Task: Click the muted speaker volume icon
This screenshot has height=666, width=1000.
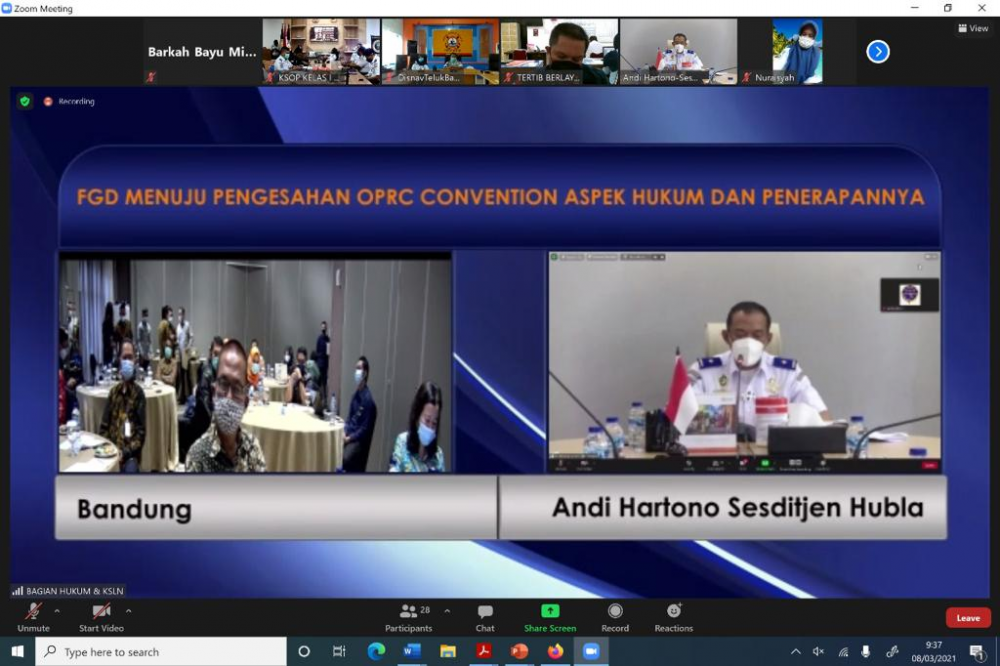Action: coord(818,651)
